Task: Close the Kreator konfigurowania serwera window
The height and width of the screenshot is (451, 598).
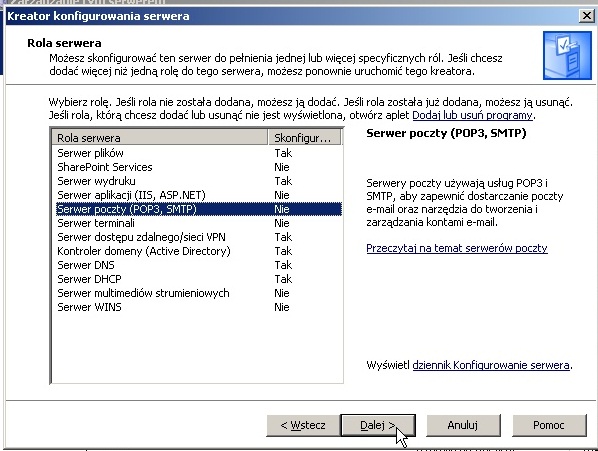Action: pos(587,16)
